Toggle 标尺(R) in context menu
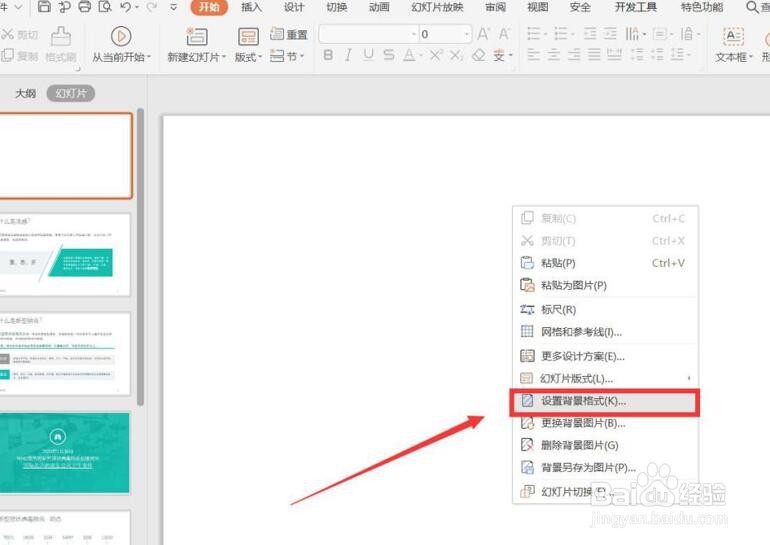Image resolution: width=770 pixels, height=545 pixels. (605, 309)
